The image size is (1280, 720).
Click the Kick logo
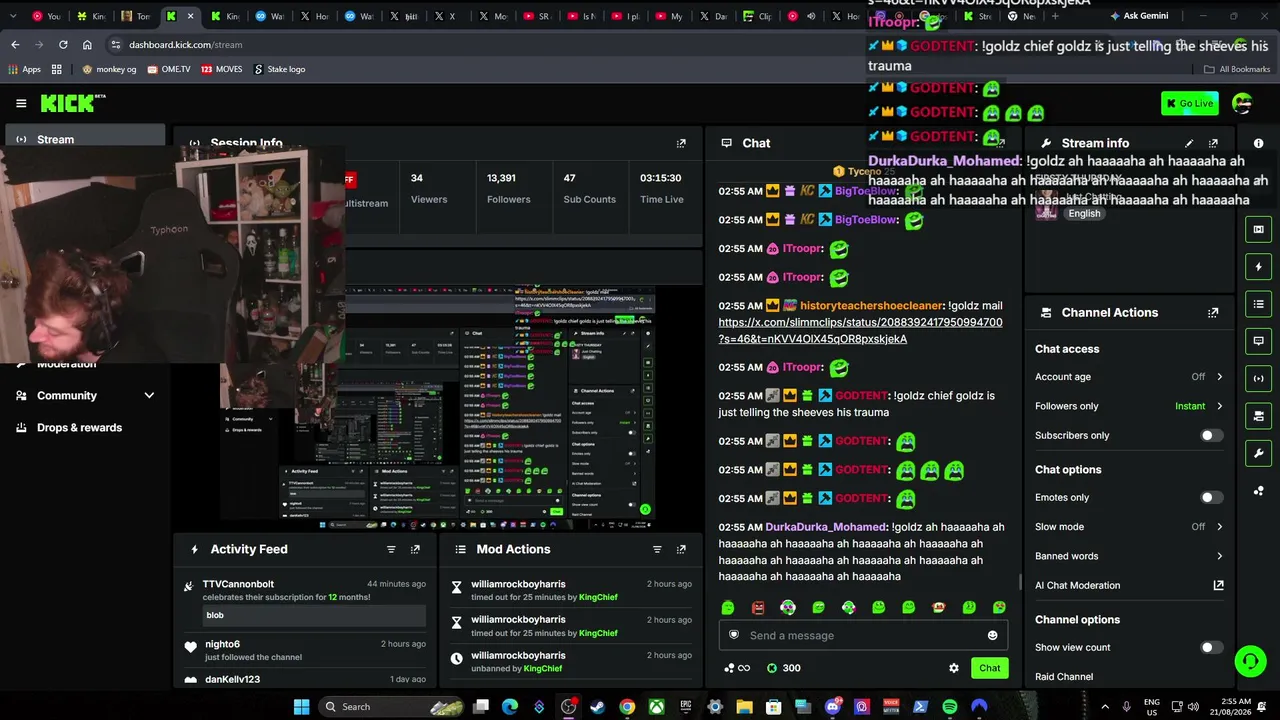click(x=72, y=103)
